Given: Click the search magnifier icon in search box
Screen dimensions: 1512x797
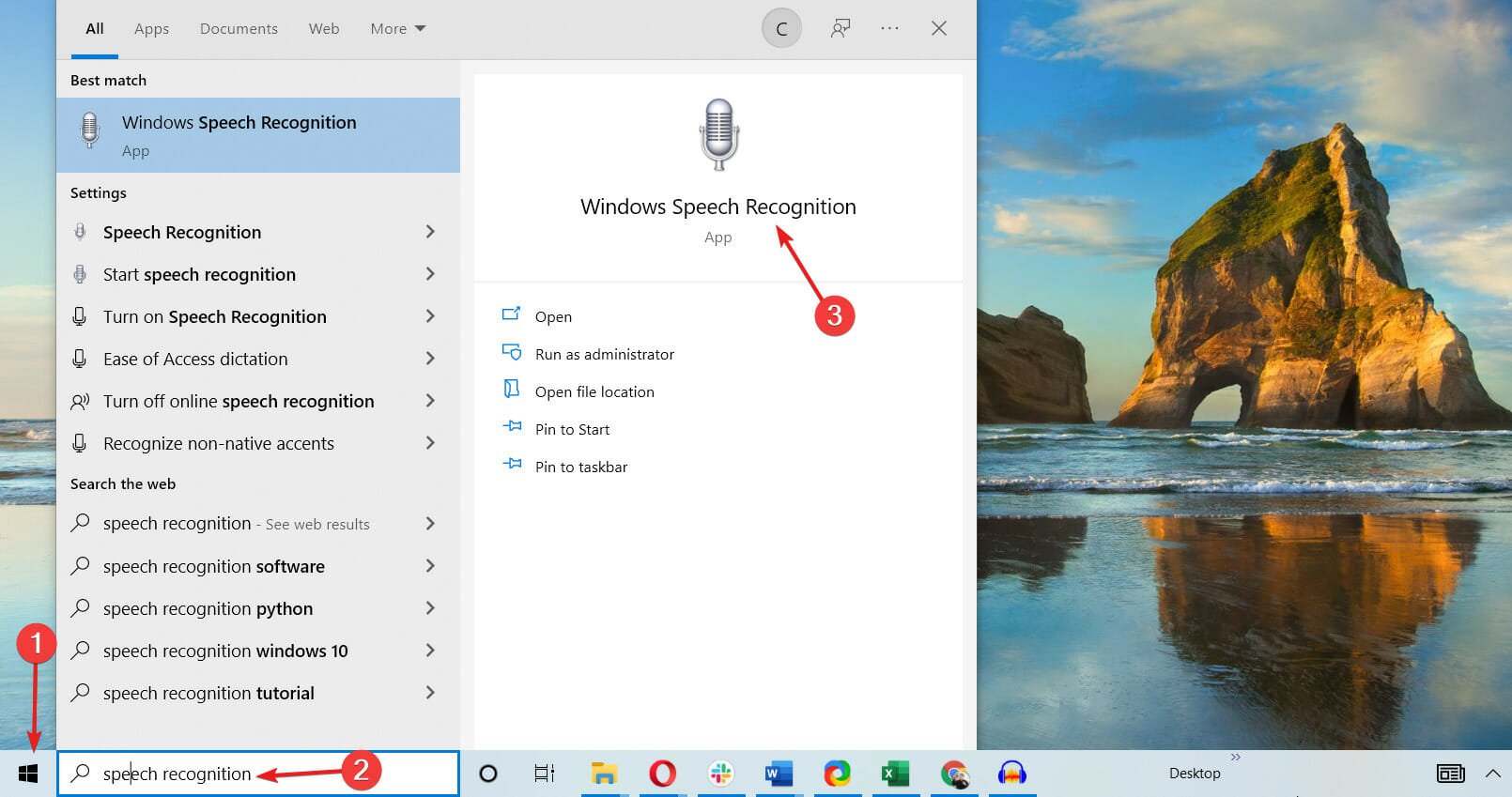Looking at the screenshot, I should (x=81, y=773).
